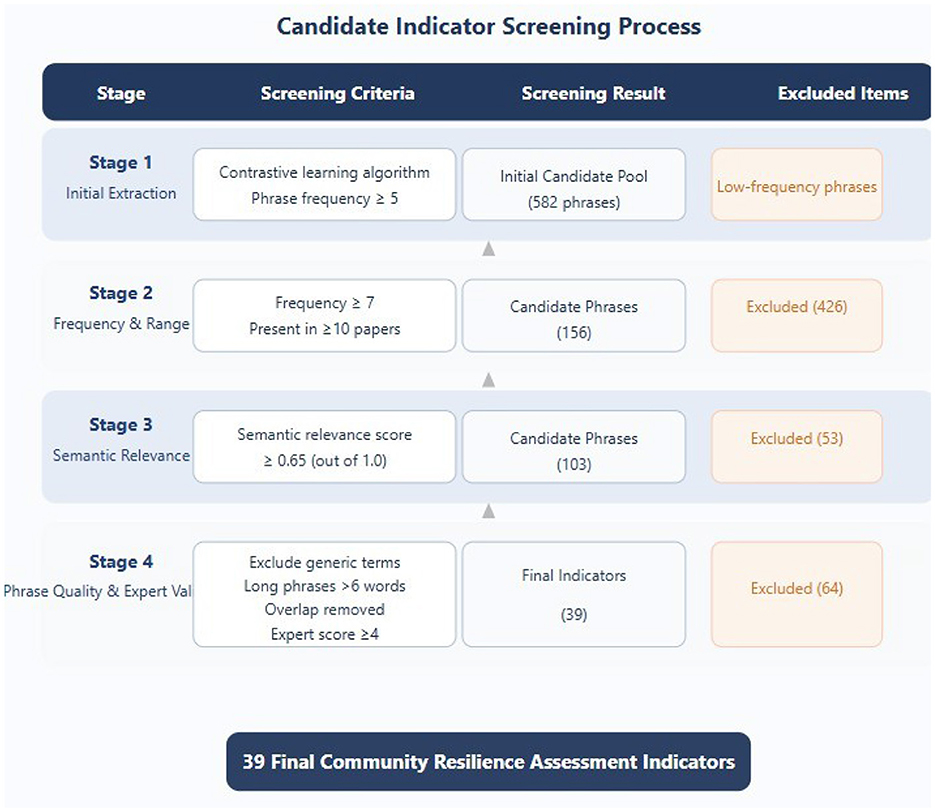This screenshot has width=935, height=812.
Task: Click the Semantic relevance score criteria box
Action: click(x=324, y=446)
